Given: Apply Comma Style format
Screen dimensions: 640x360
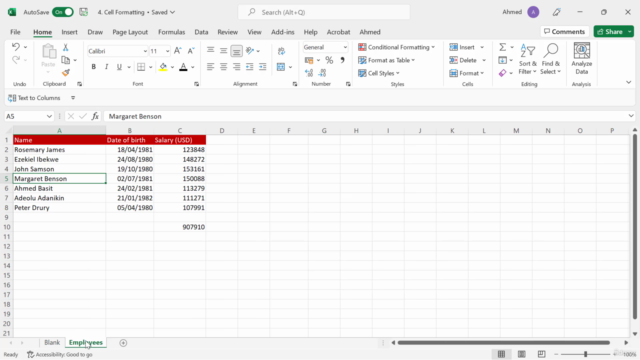Looking at the screenshot, I should point(342,60).
